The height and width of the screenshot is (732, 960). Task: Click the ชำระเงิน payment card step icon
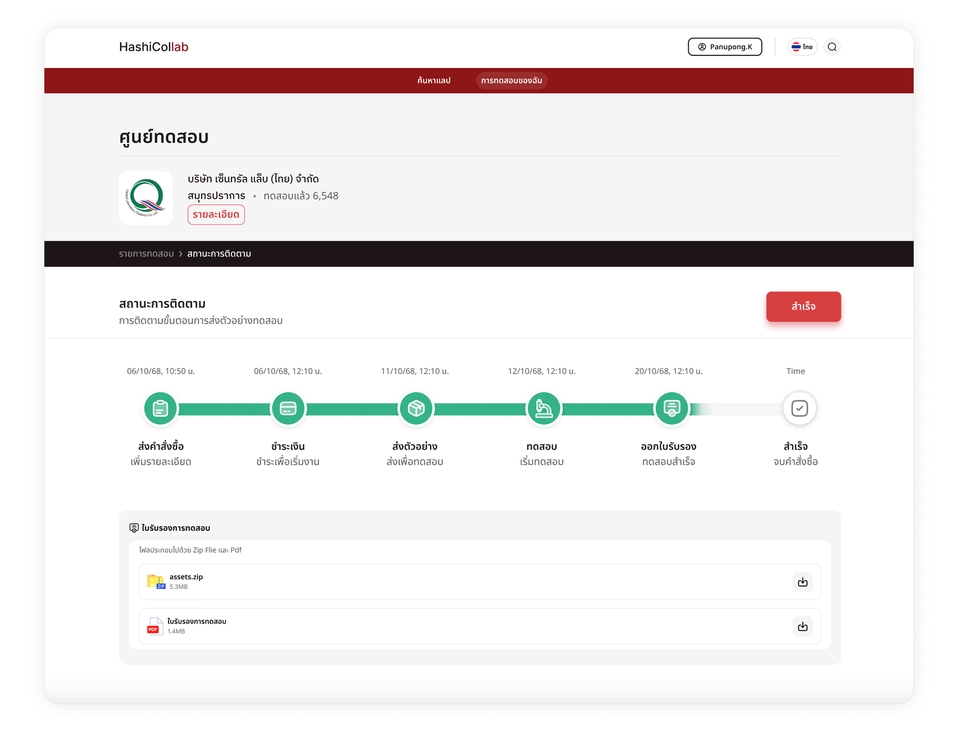288,408
